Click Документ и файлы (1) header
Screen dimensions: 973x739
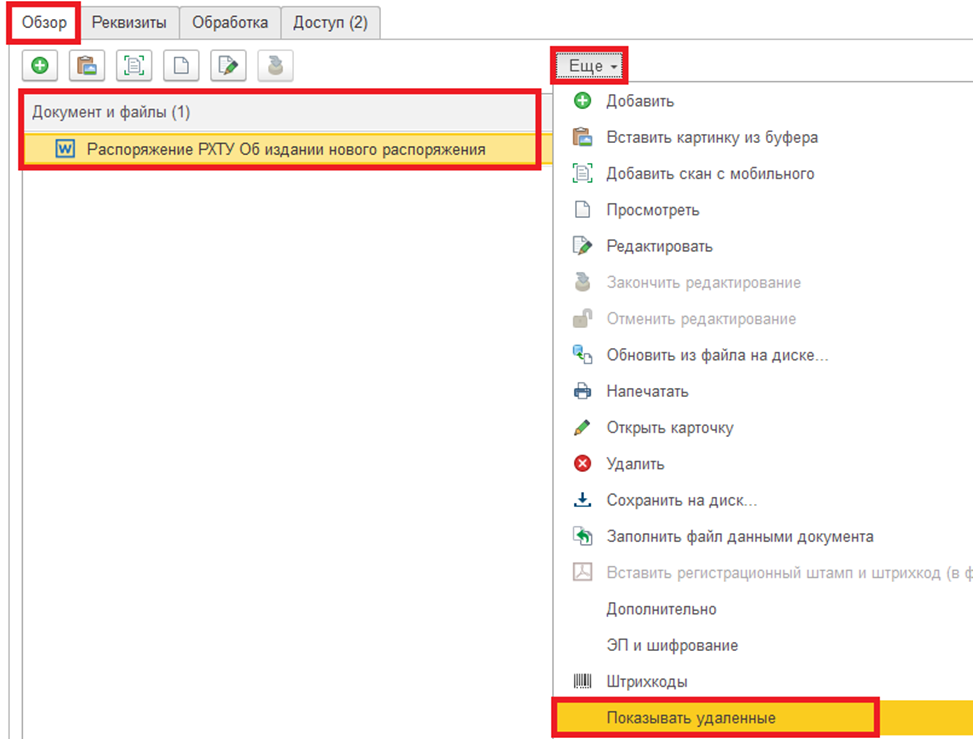coord(110,111)
